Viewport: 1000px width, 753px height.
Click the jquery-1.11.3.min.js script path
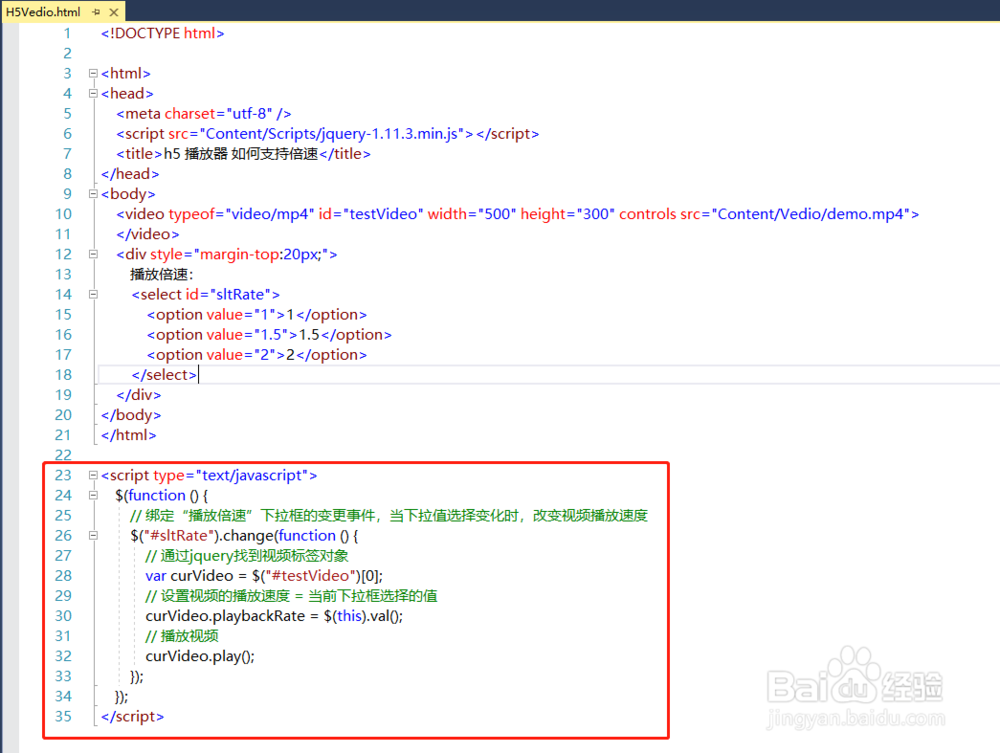[x=332, y=134]
